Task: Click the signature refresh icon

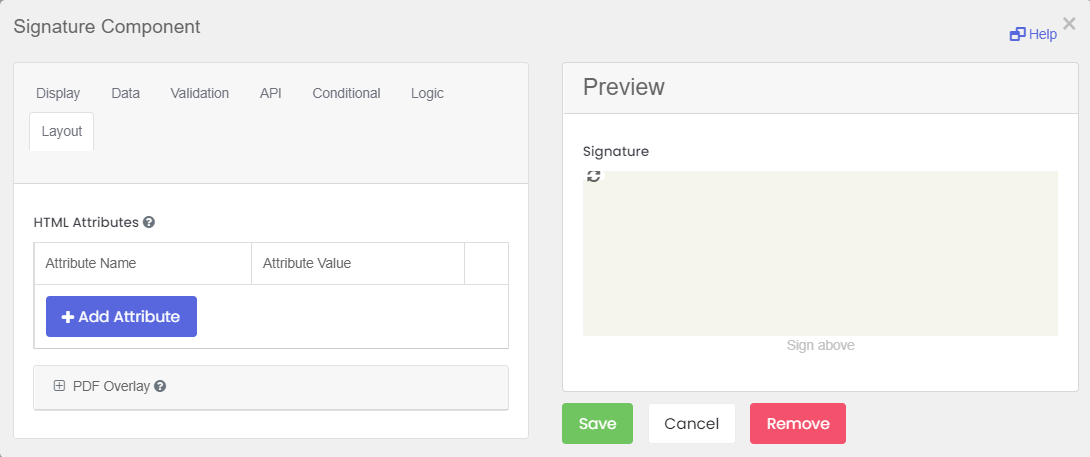Action: (593, 176)
